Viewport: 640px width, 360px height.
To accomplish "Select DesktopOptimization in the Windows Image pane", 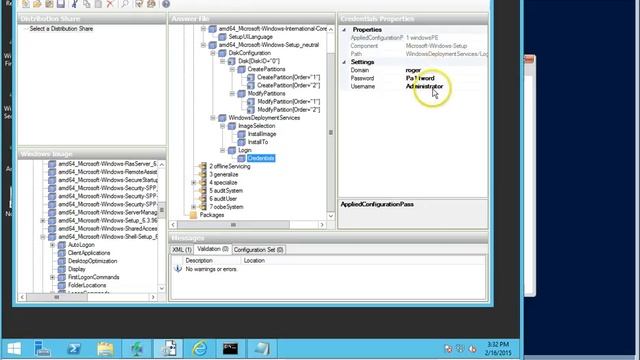I will click(x=92, y=261).
